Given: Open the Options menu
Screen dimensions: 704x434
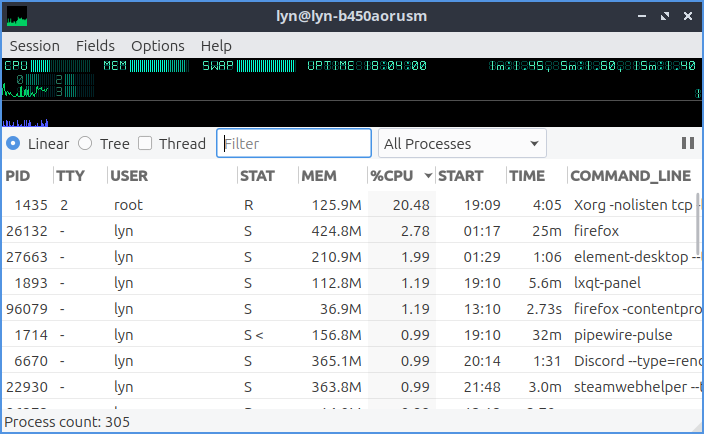Looking at the screenshot, I should point(158,46).
